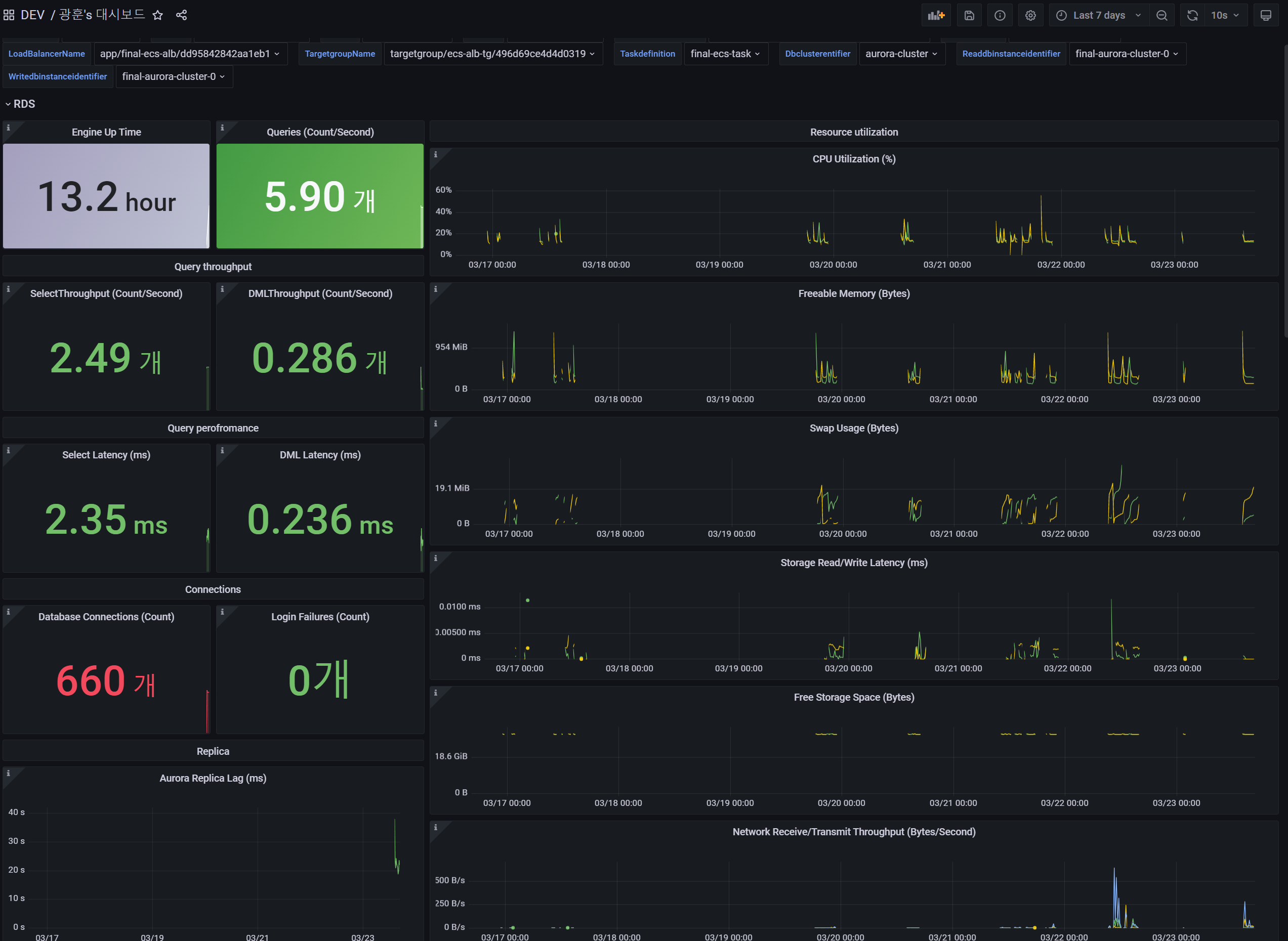The image size is (1288, 941).
Task: Open the CPU Utilization panel menu
Action: coord(853,159)
